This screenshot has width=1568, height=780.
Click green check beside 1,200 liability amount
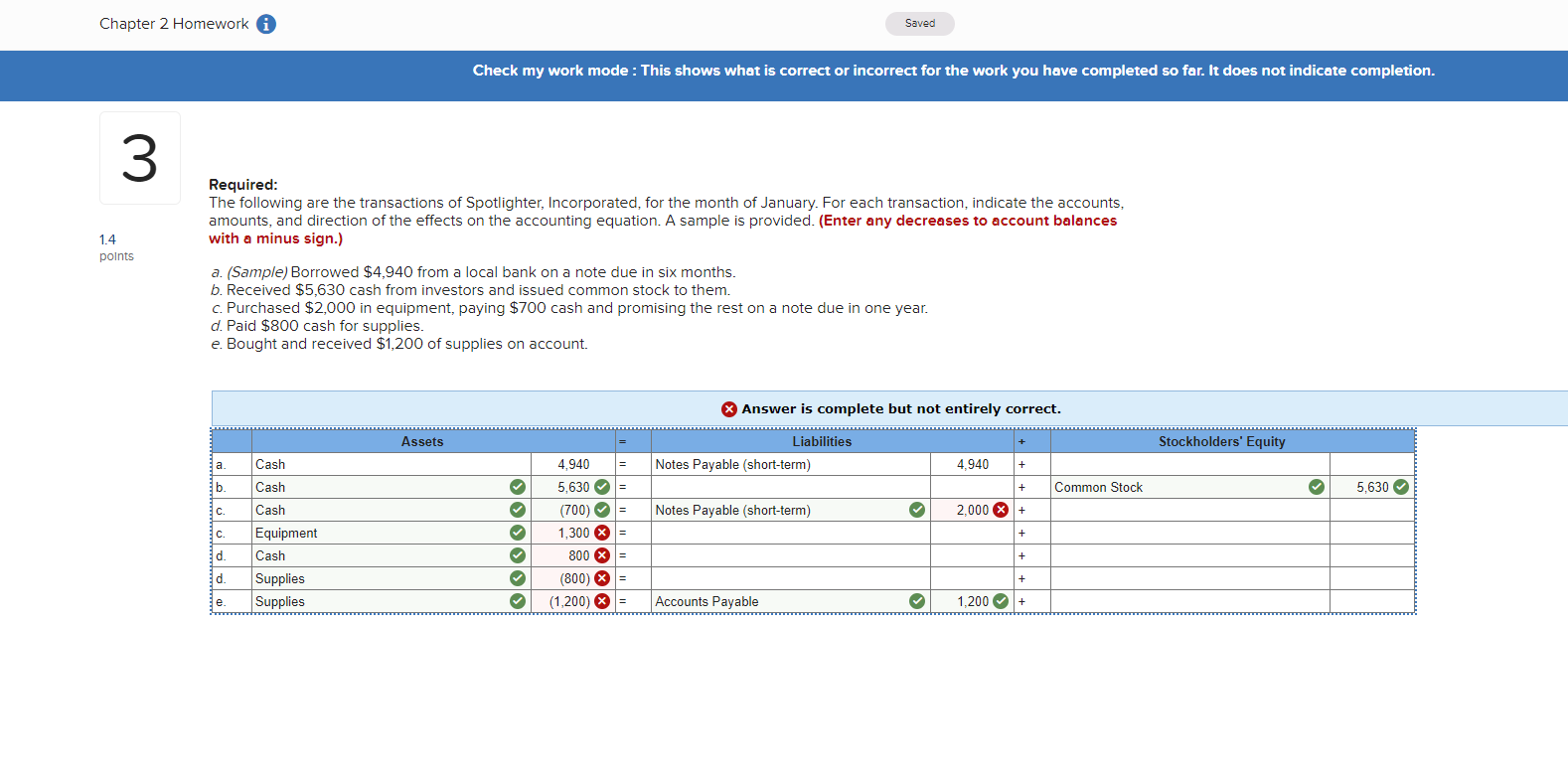click(1001, 601)
